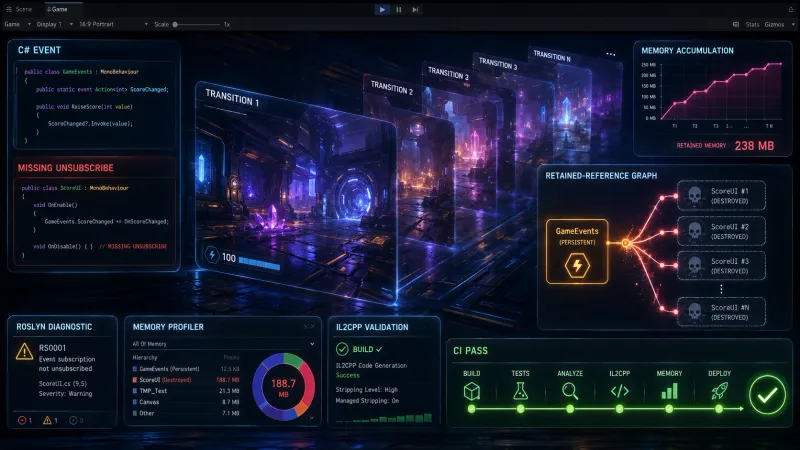Click the CI Deploy rocket icon
The height and width of the screenshot is (450, 800).
click(719, 391)
